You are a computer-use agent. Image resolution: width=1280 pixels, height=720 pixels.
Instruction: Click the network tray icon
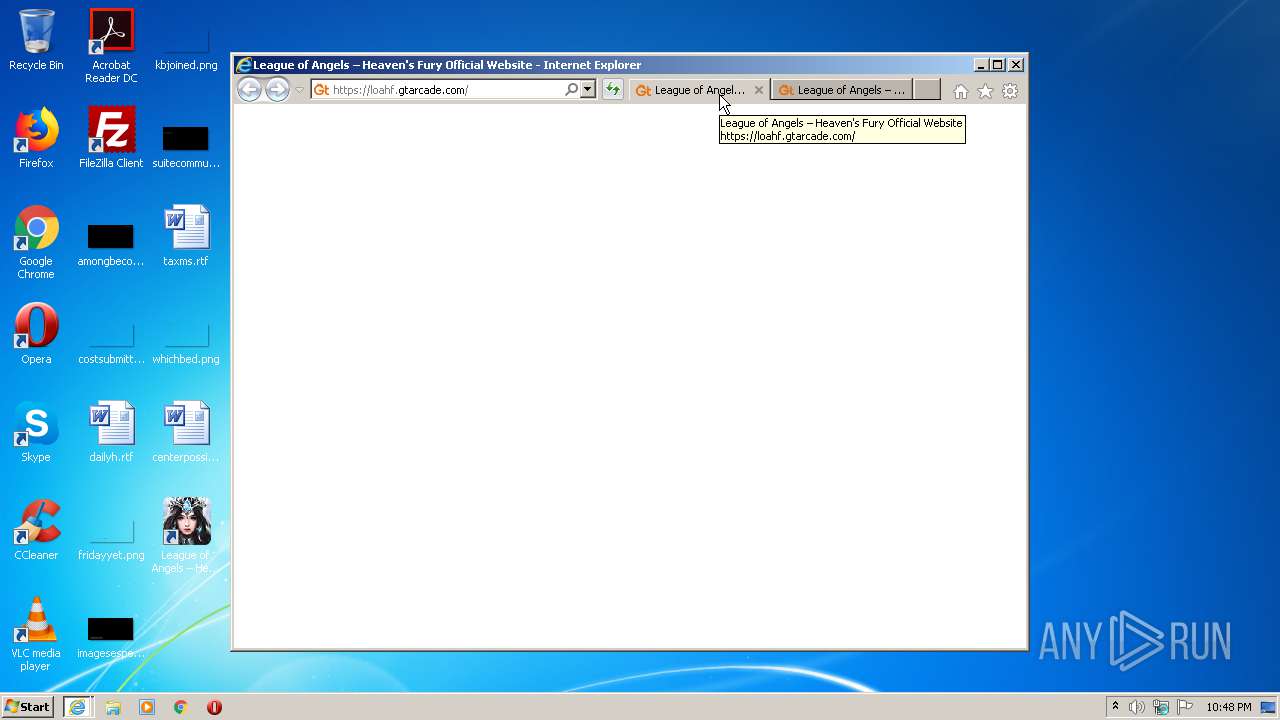(1161, 707)
